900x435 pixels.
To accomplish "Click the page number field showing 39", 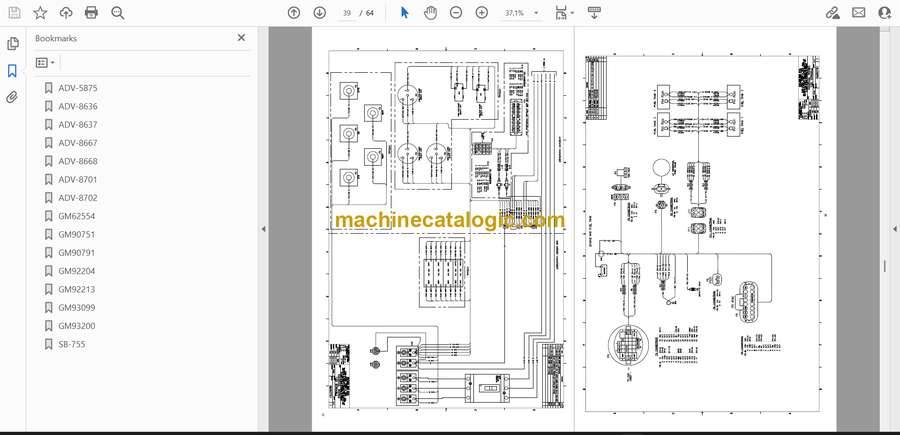I will (346, 13).
